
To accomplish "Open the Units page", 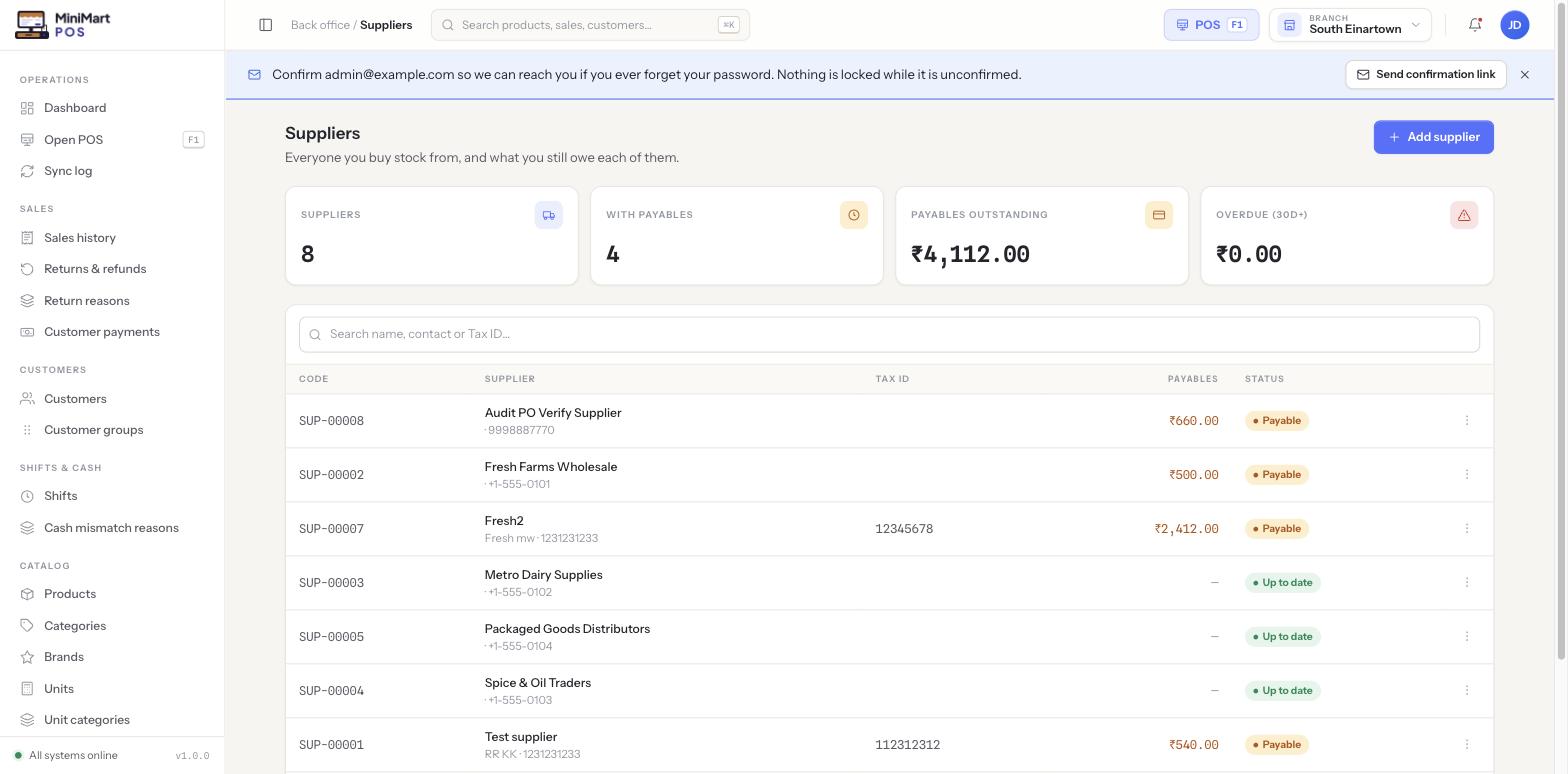I will tap(112, 689).
